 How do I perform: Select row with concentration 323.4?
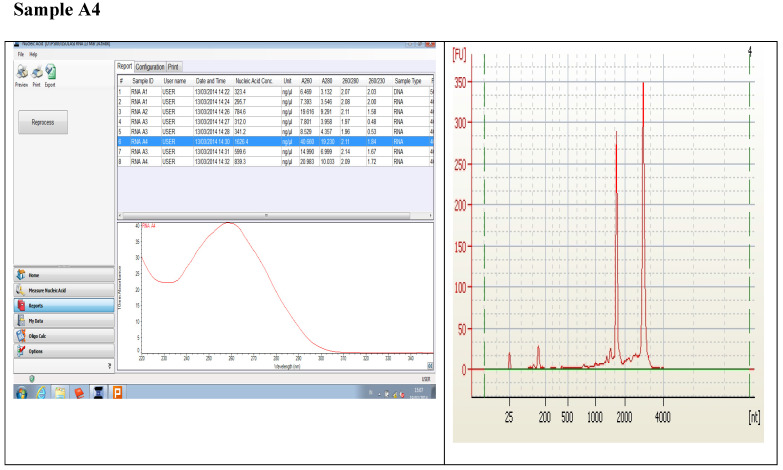tap(275, 92)
